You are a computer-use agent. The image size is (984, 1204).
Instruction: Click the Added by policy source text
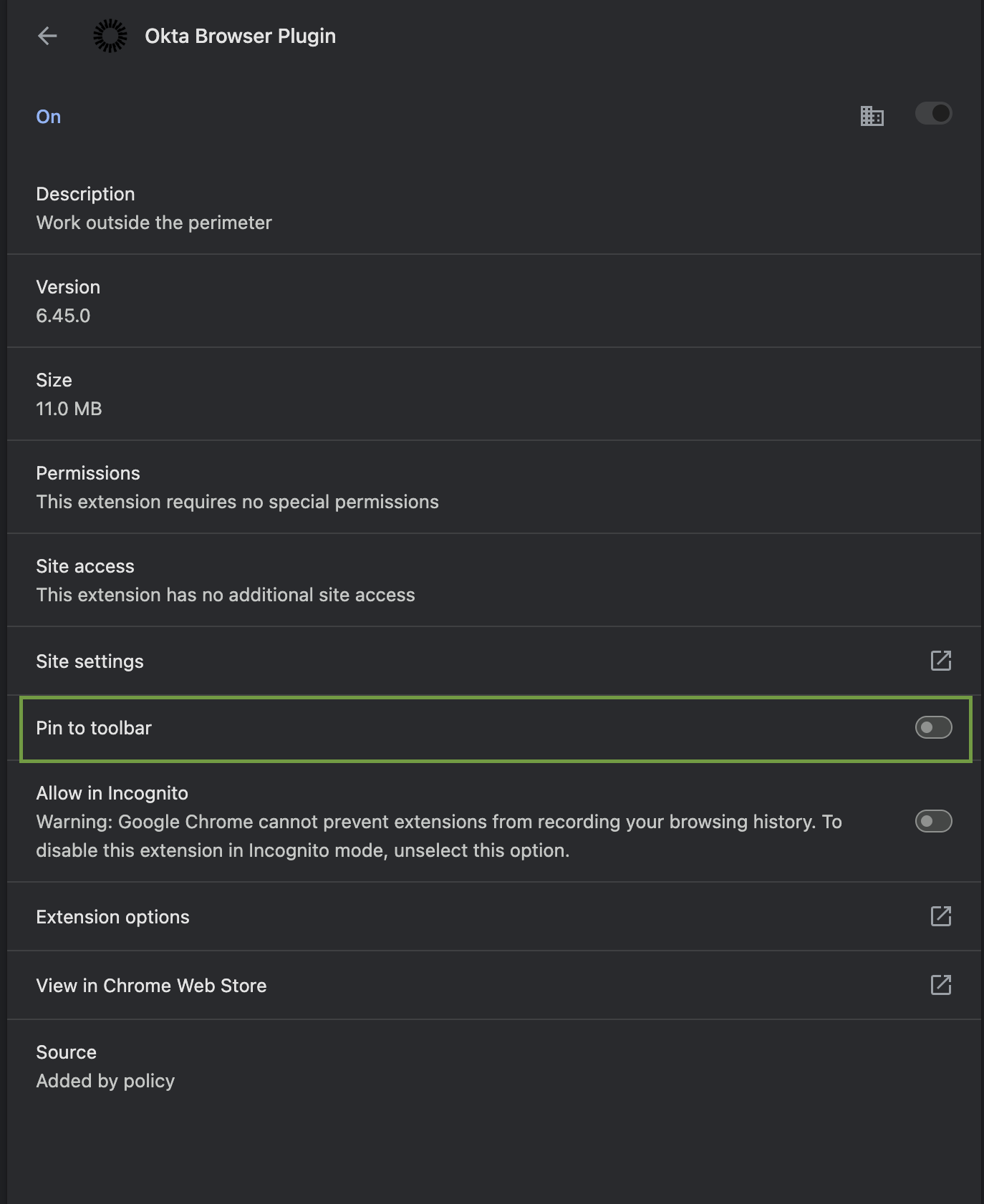105,1081
